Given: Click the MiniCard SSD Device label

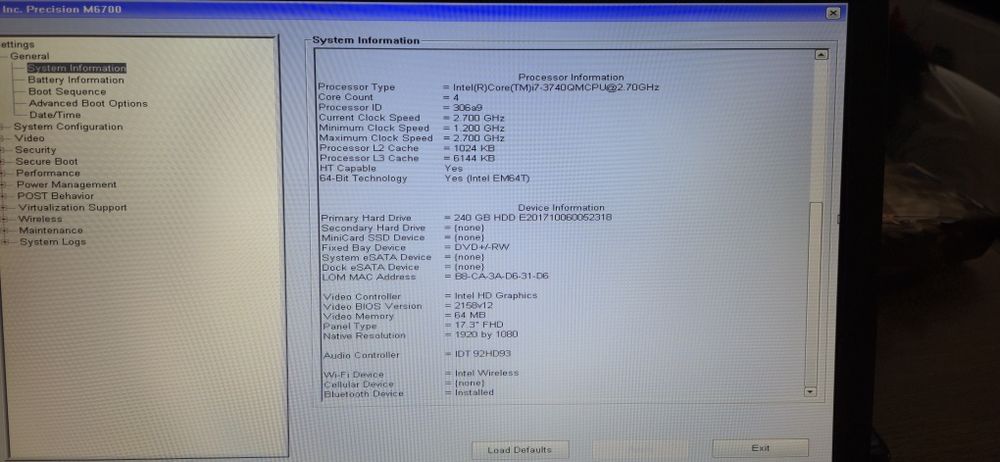Looking at the screenshot, I should [x=373, y=237].
